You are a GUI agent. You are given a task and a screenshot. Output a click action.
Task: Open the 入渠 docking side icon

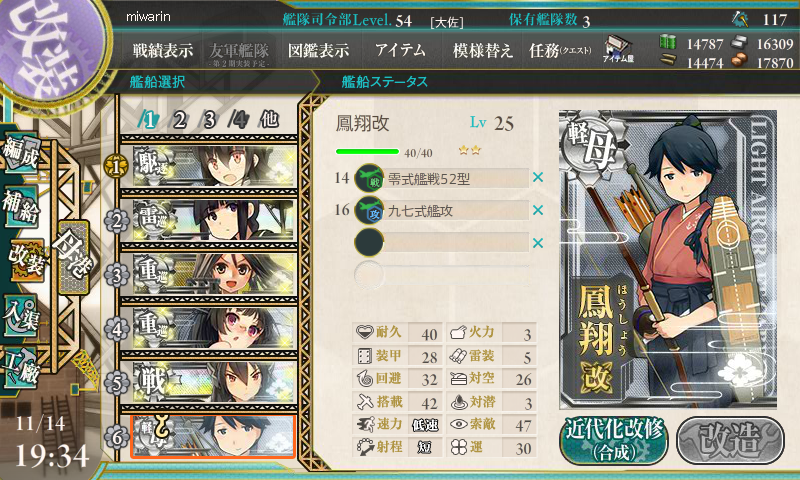pyautogui.click(x=20, y=316)
